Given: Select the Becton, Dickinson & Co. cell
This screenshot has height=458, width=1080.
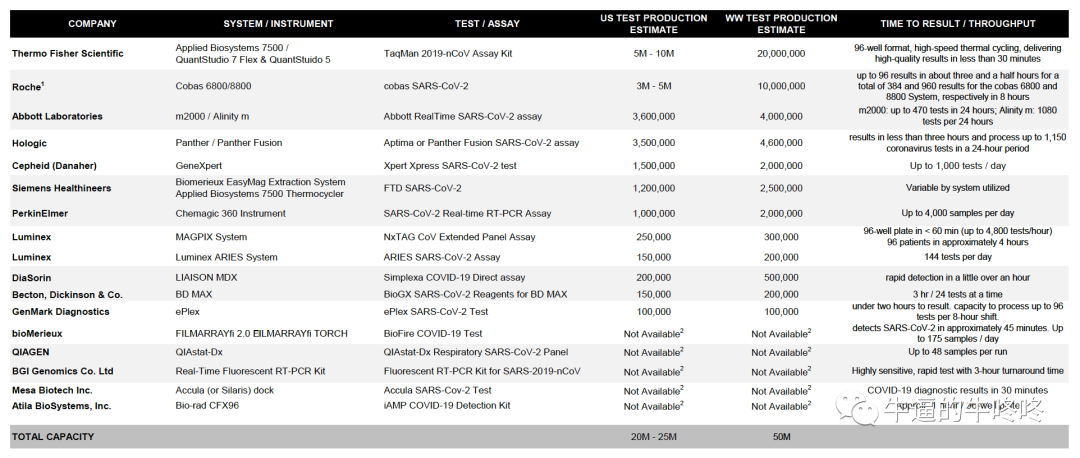Looking at the screenshot, I should pos(68,295).
